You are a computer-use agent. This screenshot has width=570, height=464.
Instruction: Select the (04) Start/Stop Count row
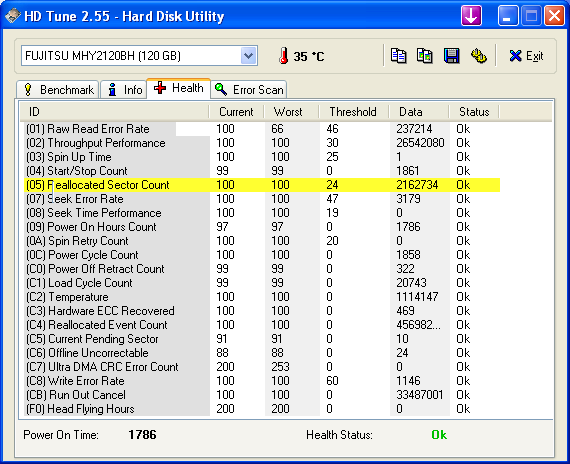pos(262,171)
